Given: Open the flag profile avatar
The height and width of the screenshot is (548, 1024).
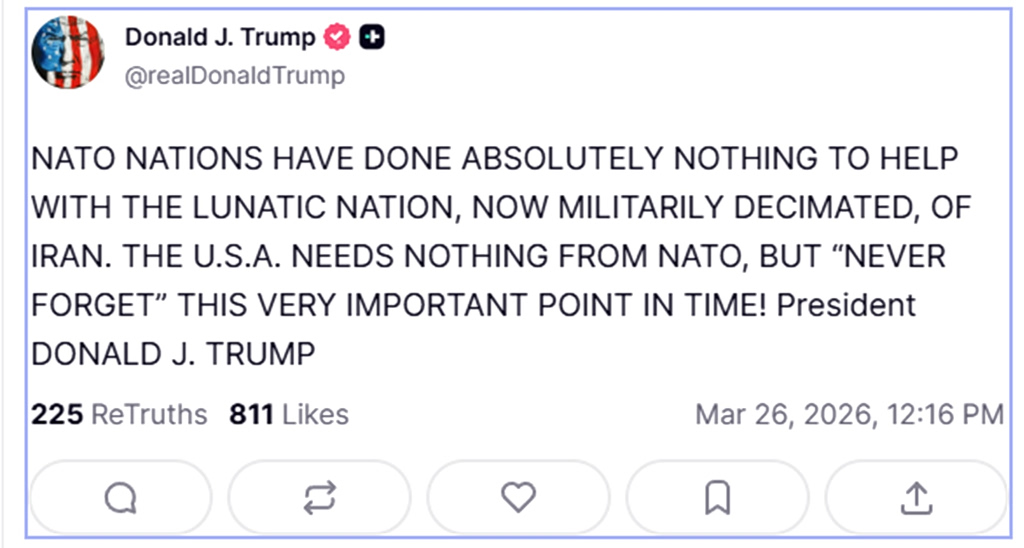Looking at the screenshot, I should [68, 52].
